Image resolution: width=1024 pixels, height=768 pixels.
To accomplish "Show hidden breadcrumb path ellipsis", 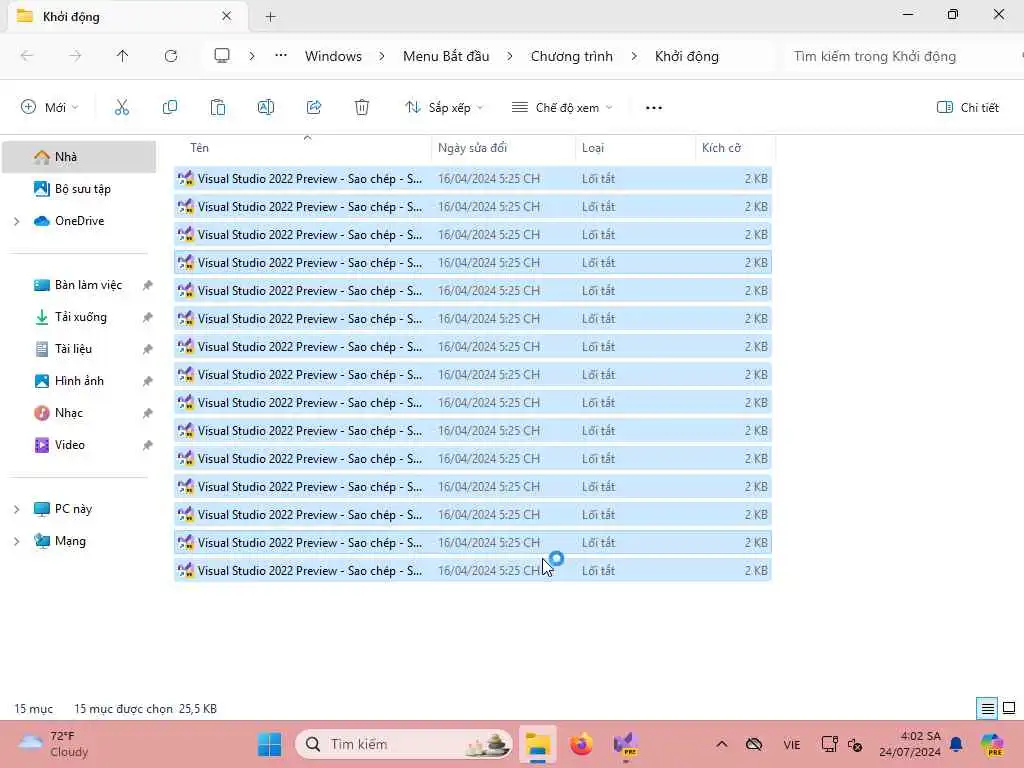I will click(x=281, y=56).
